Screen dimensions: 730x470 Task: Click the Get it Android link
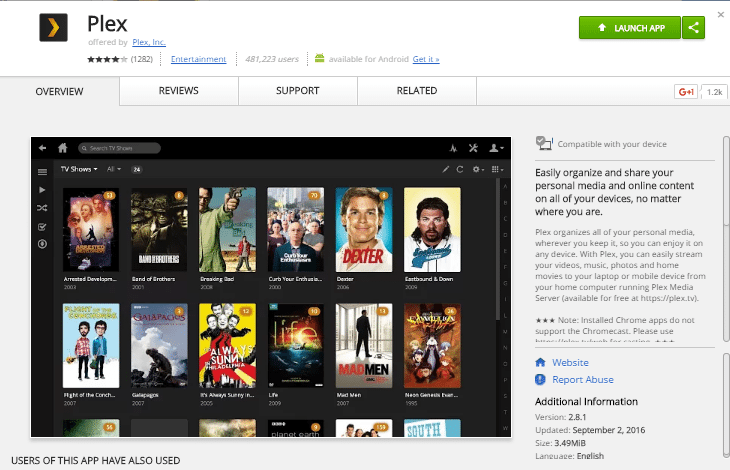[426, 59]
